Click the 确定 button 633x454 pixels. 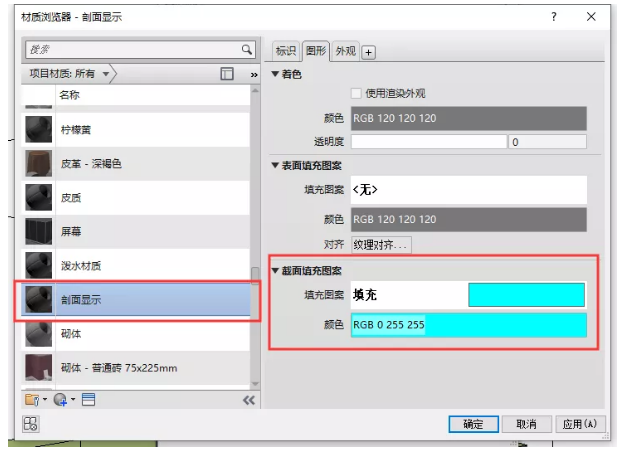pyautogui.click(x=473, y=424)
